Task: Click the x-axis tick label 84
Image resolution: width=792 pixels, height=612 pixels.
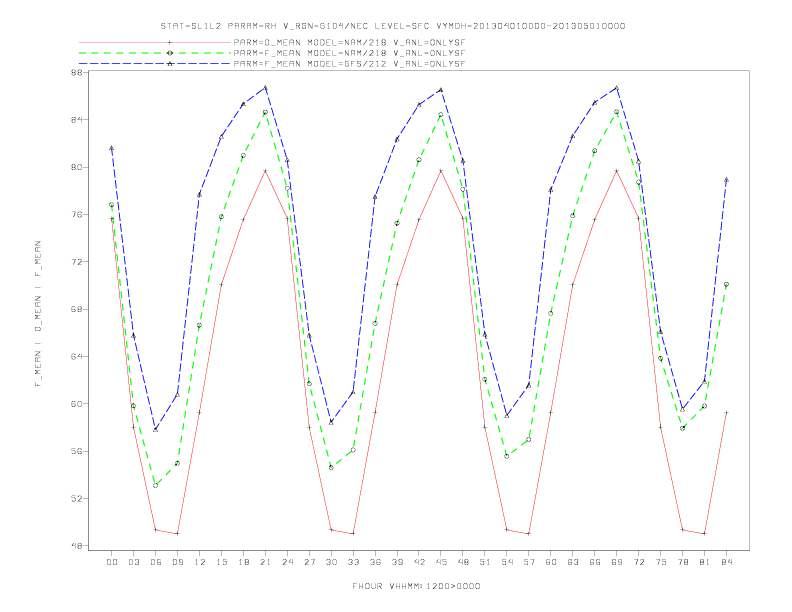Action: [x=727, y=562]
